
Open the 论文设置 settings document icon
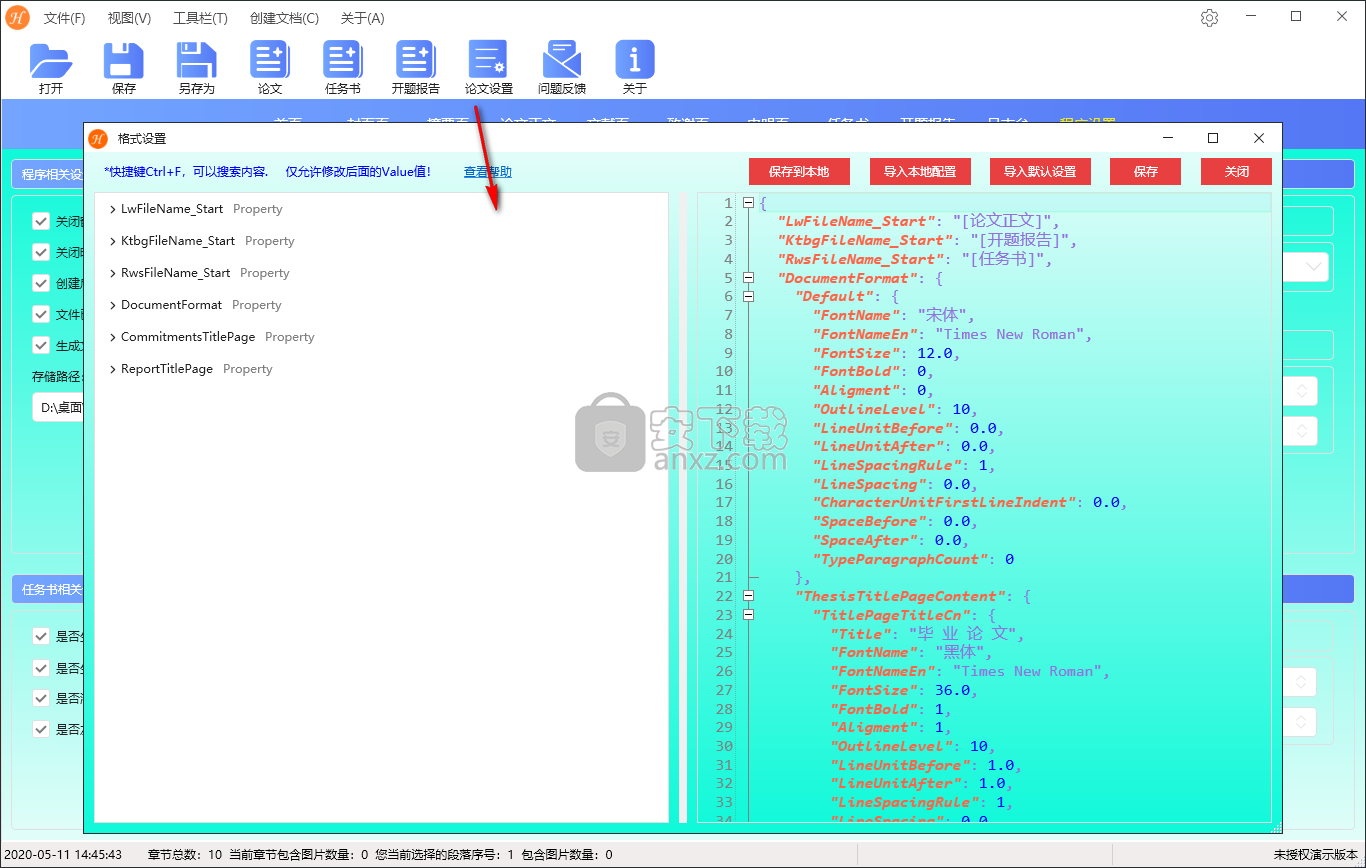(488, 60)
